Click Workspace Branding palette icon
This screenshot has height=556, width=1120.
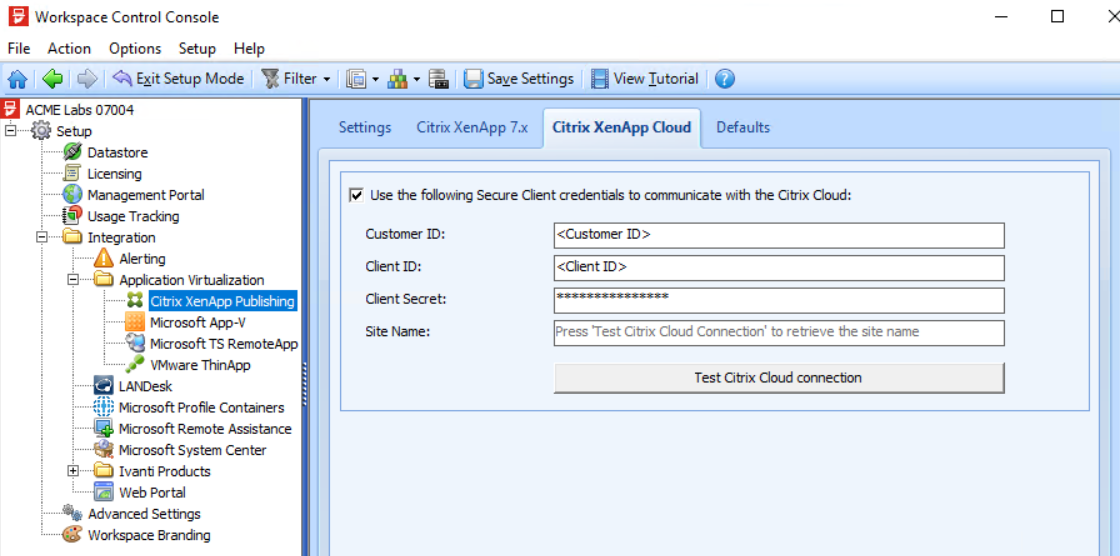click(72, 535)
